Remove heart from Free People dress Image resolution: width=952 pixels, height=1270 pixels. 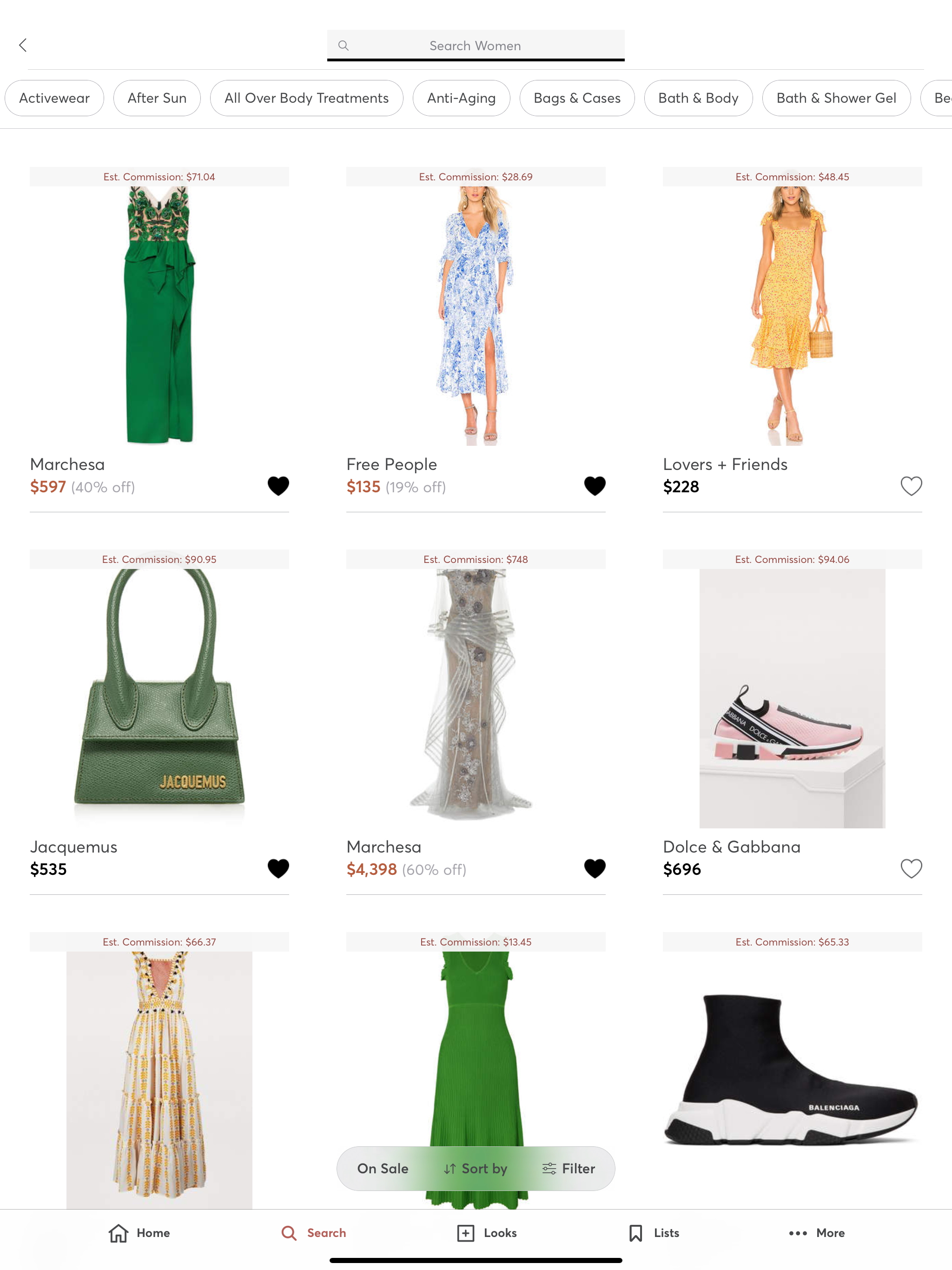[595, 486]
